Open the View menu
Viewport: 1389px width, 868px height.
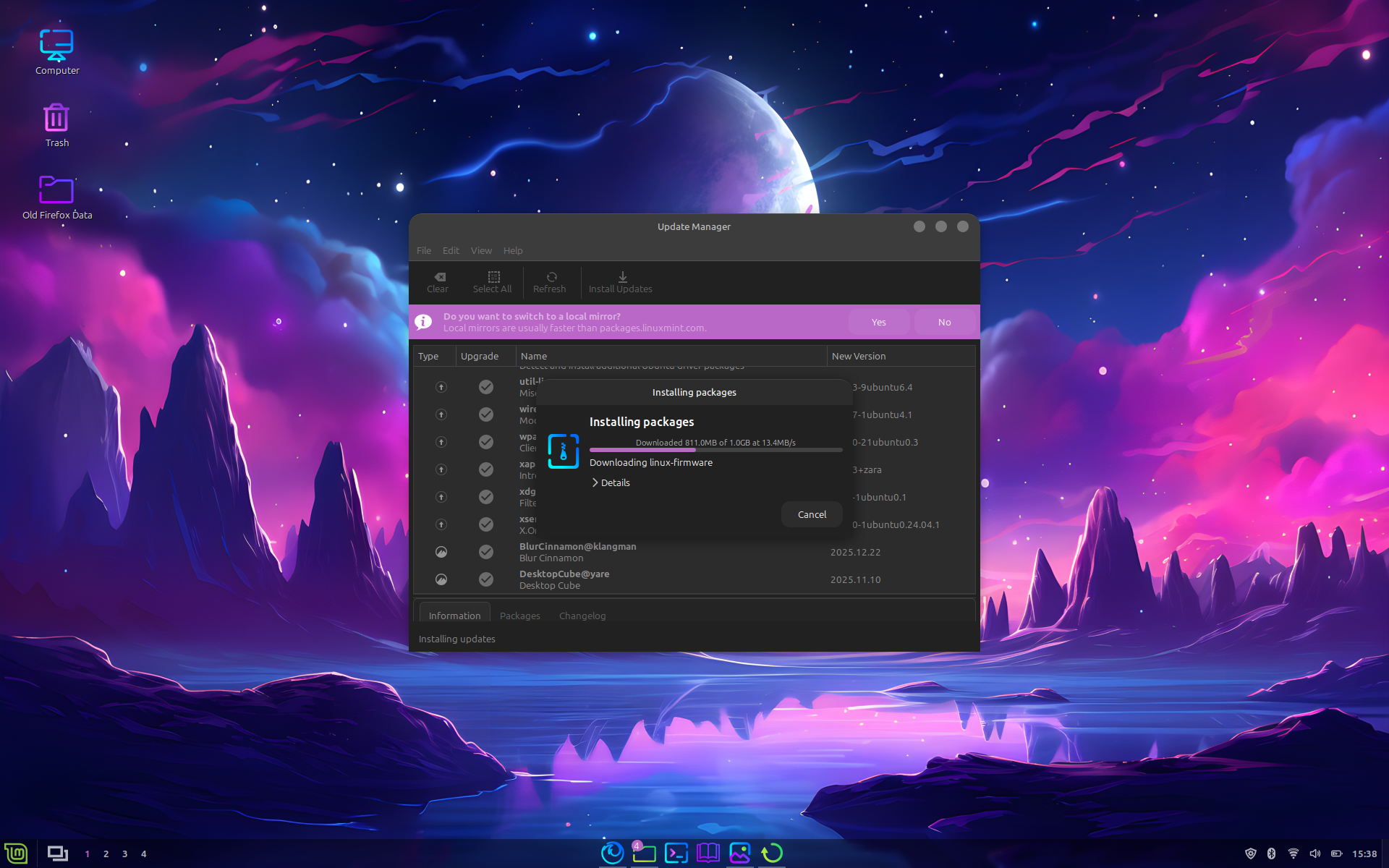480,250
